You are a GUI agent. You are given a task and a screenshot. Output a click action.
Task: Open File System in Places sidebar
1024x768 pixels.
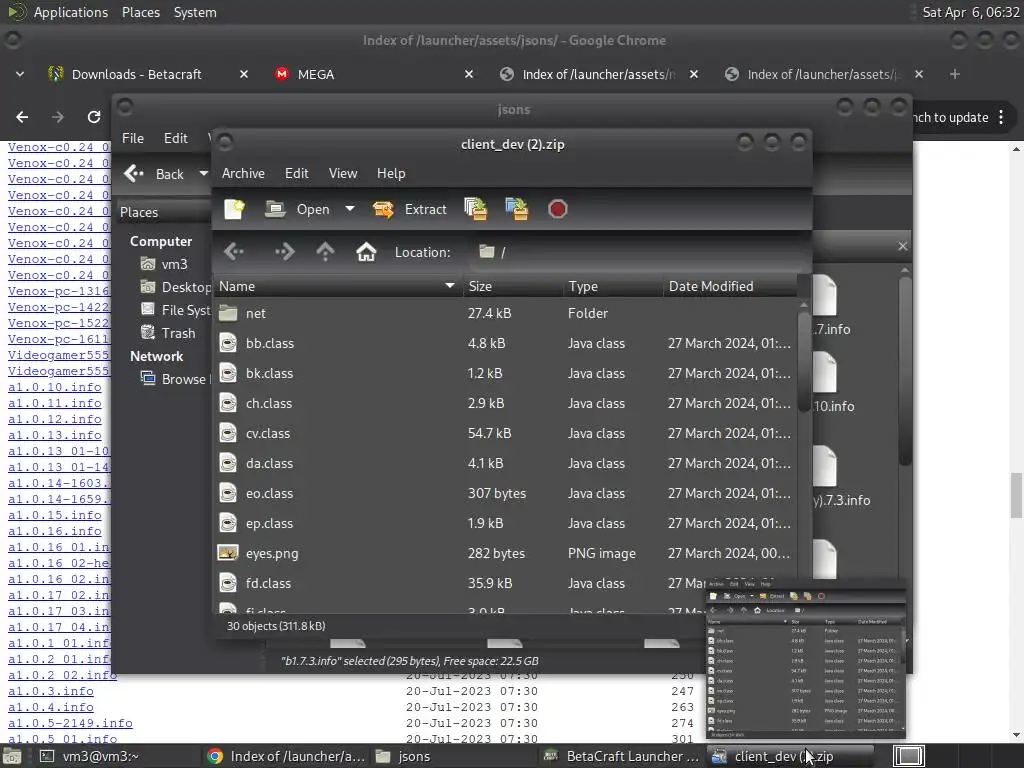176,310
